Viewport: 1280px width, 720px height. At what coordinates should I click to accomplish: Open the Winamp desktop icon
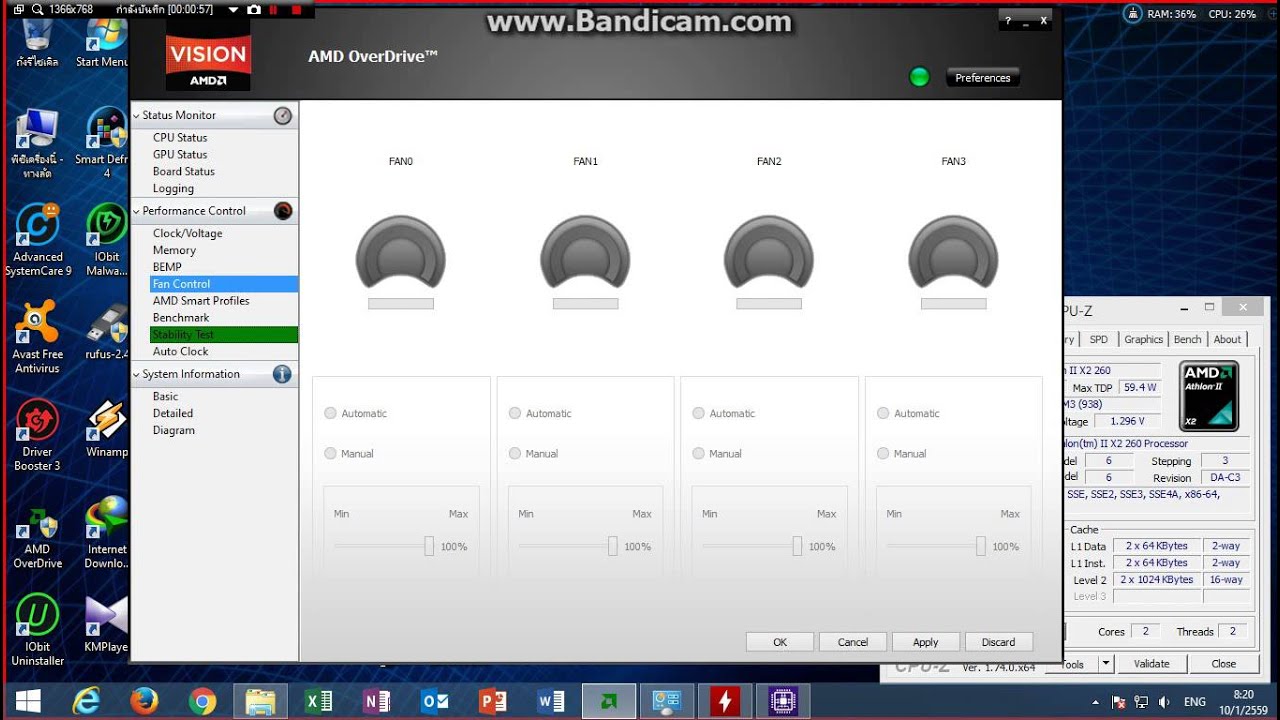pyautogui.click(x=107, y=428)
